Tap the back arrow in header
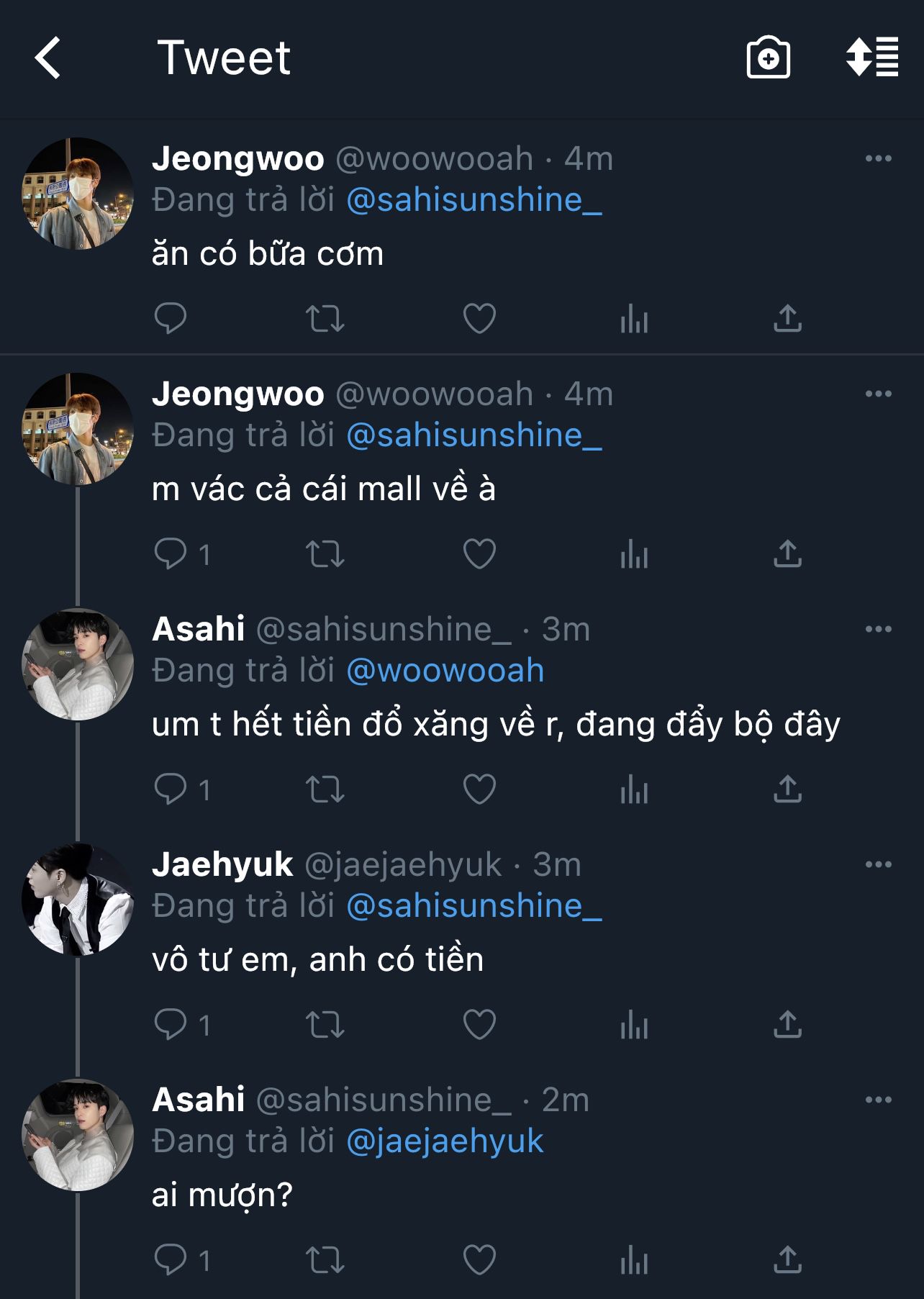Image resolution: width=924 pixels, height=1299 pixels. click(48, 58)
